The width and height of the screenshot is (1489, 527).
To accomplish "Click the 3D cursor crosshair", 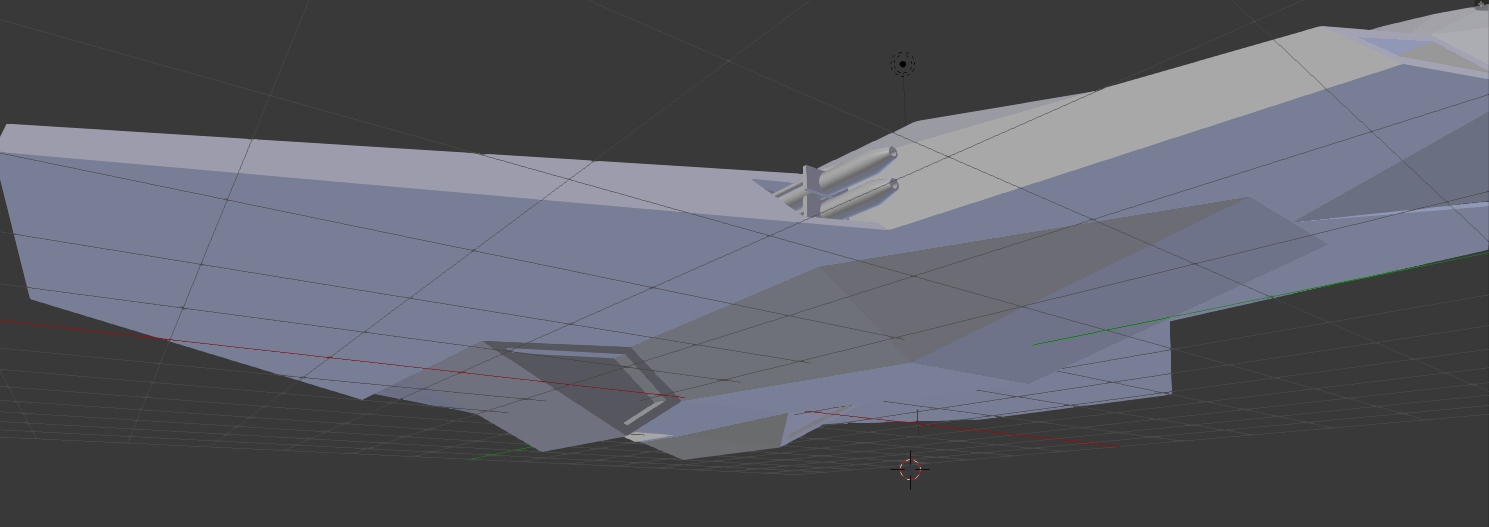I will pos(910,468).
